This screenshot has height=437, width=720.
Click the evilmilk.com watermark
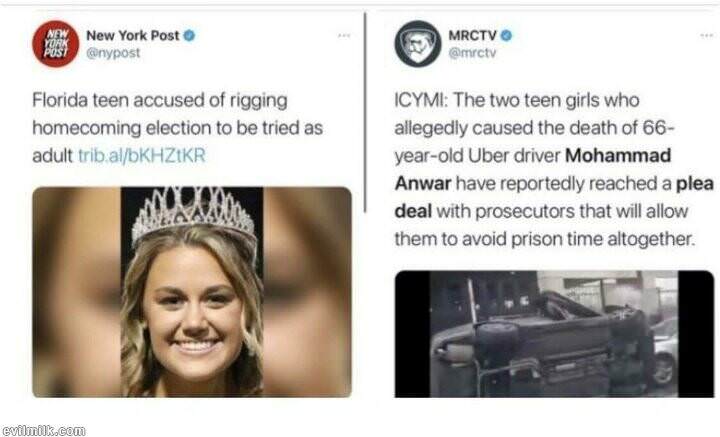coord(43,429)
